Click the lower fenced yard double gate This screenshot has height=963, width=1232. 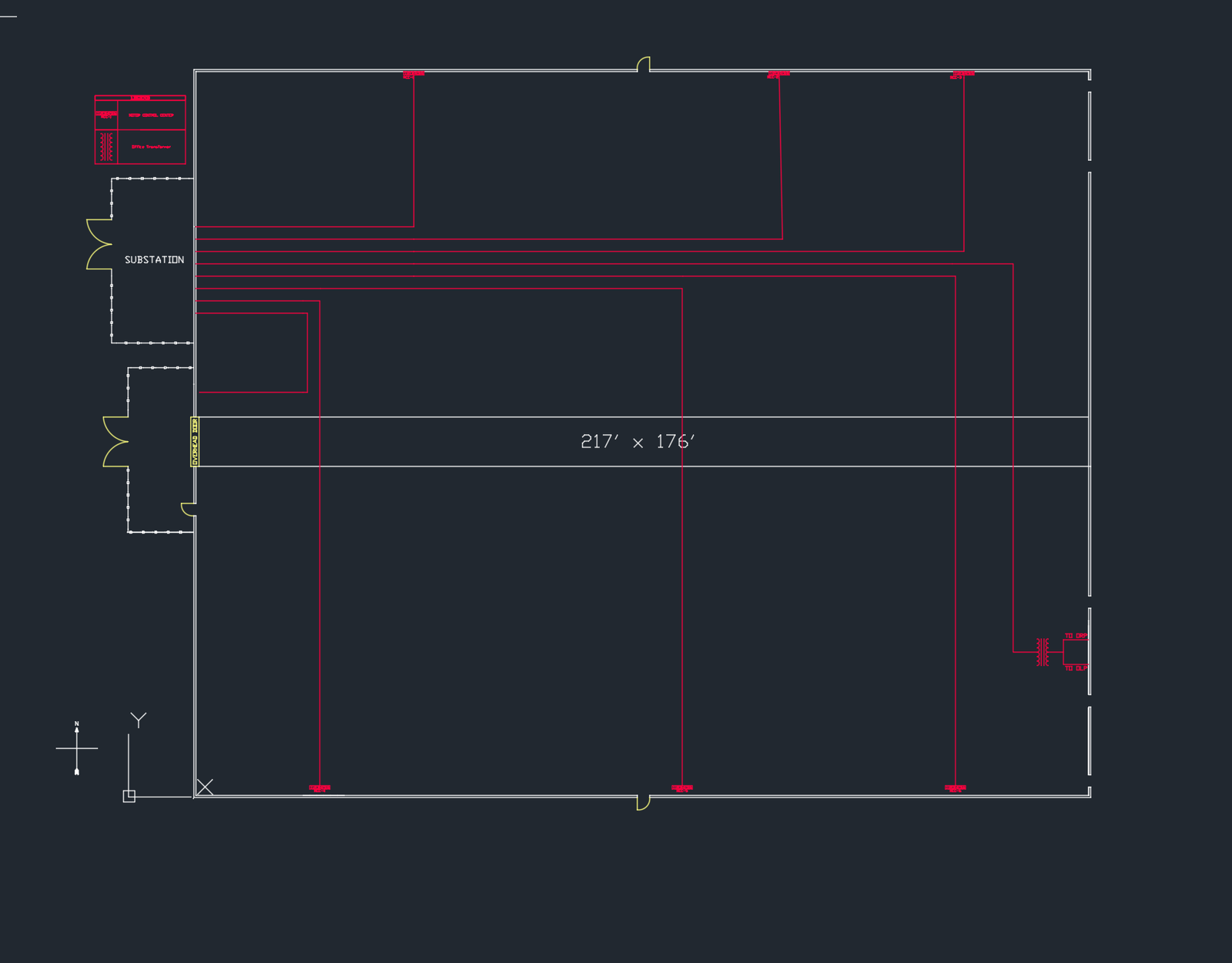115,442
